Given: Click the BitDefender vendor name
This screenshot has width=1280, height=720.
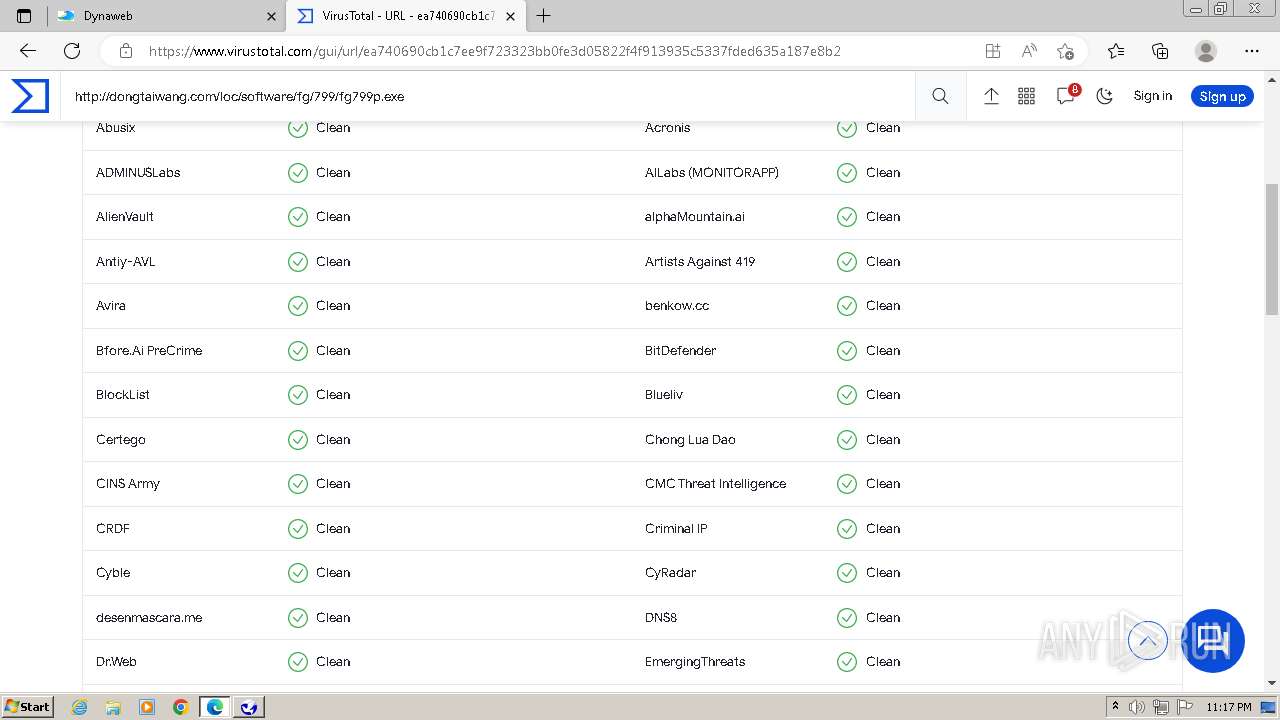Looking at the screenshot, I should tap(680, 350).
